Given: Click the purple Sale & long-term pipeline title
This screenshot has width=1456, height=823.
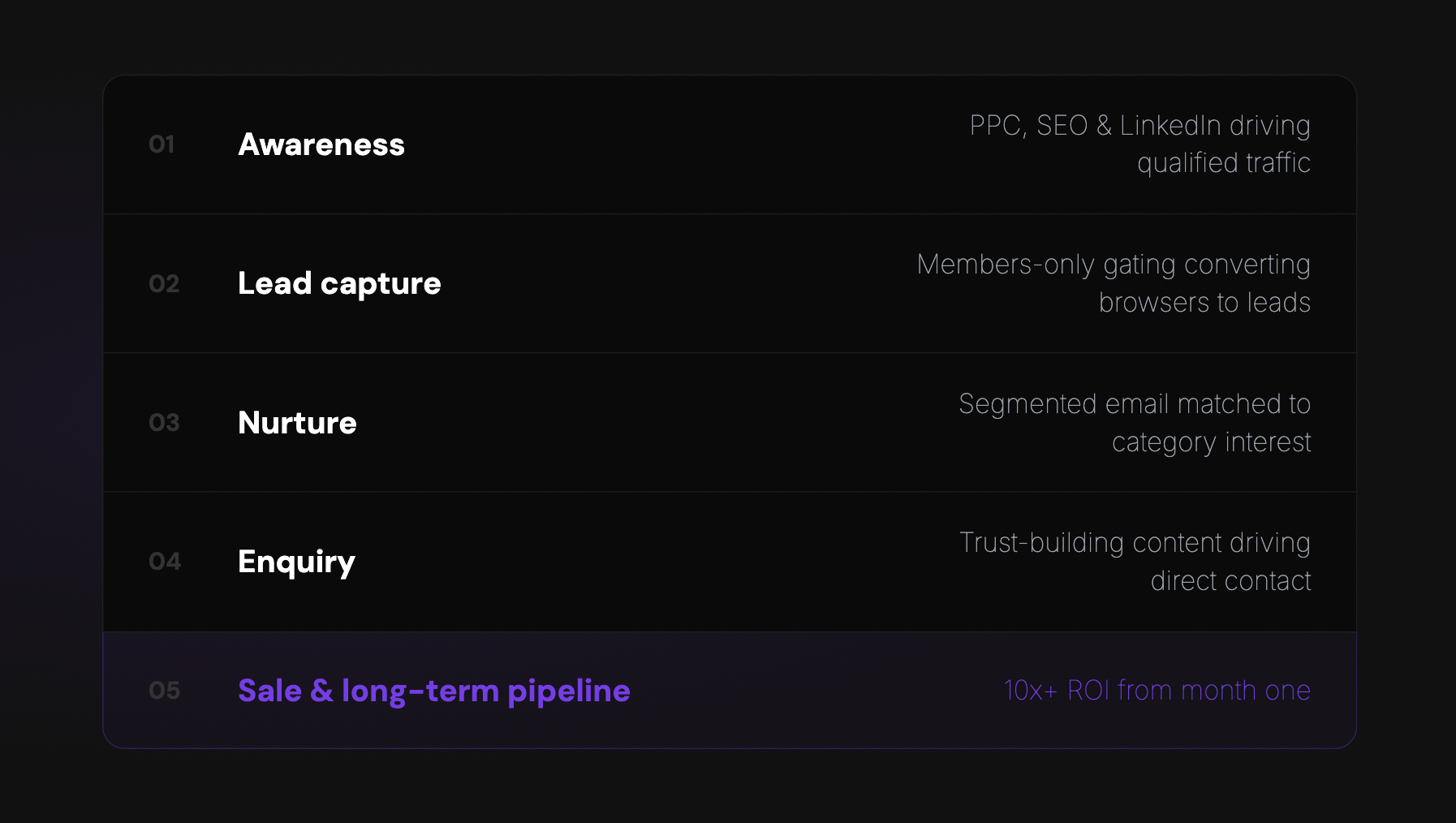Looking at the screenshot, I should tap(433, 691).
